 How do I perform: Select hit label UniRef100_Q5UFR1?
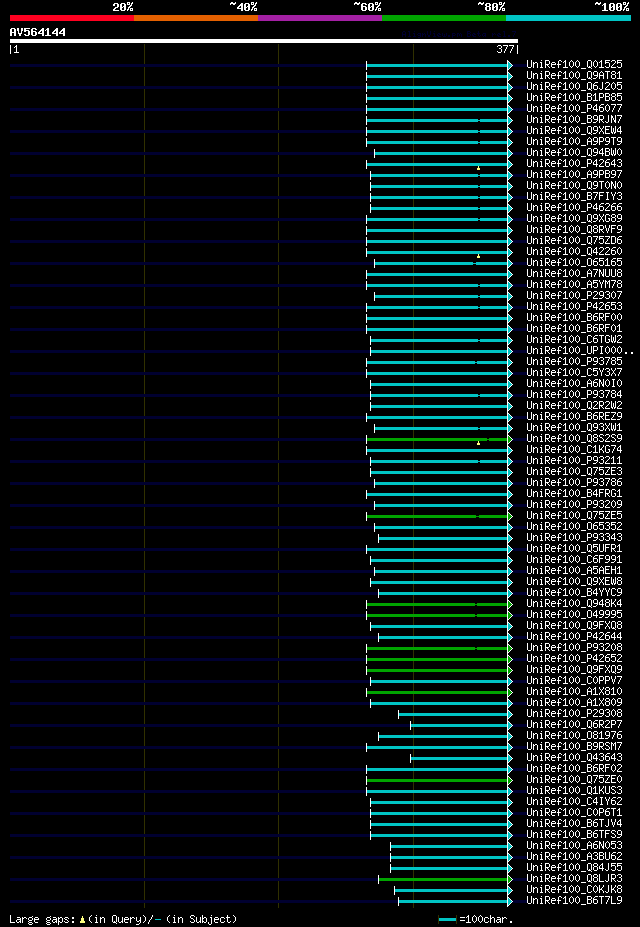(x=574, y=548)
